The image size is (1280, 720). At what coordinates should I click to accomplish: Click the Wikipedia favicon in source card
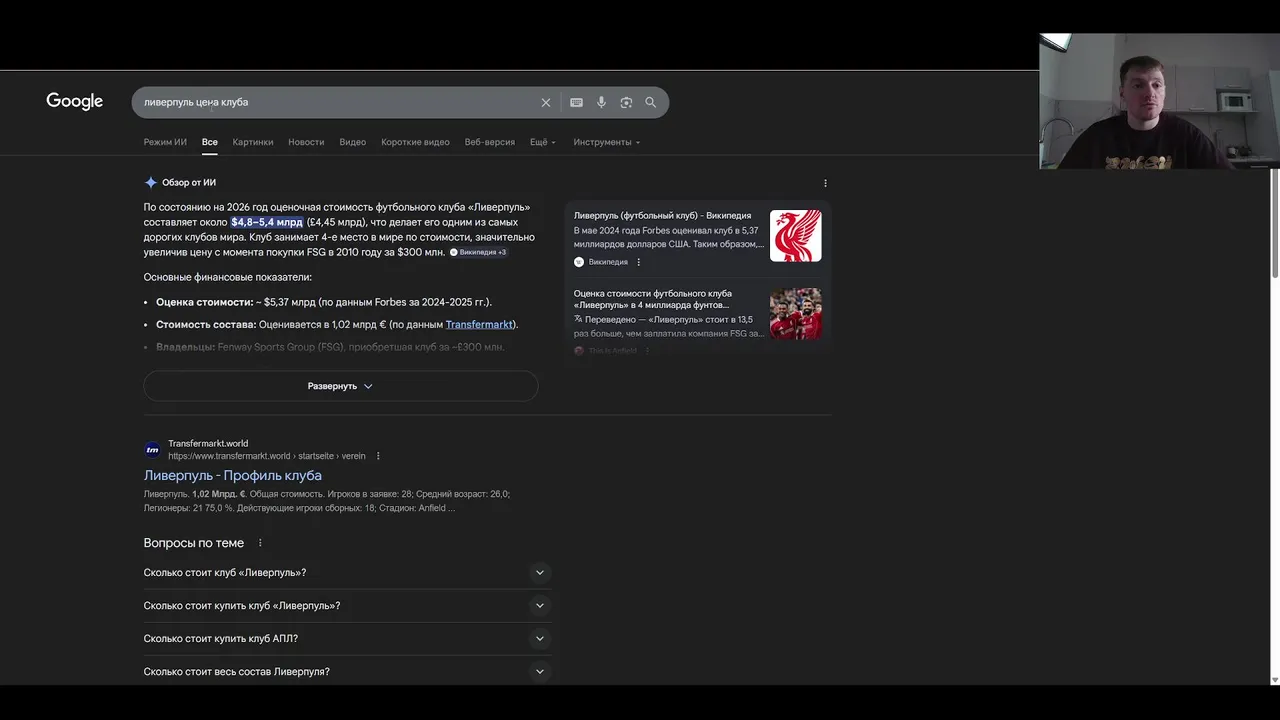click(x=579, y=262)
